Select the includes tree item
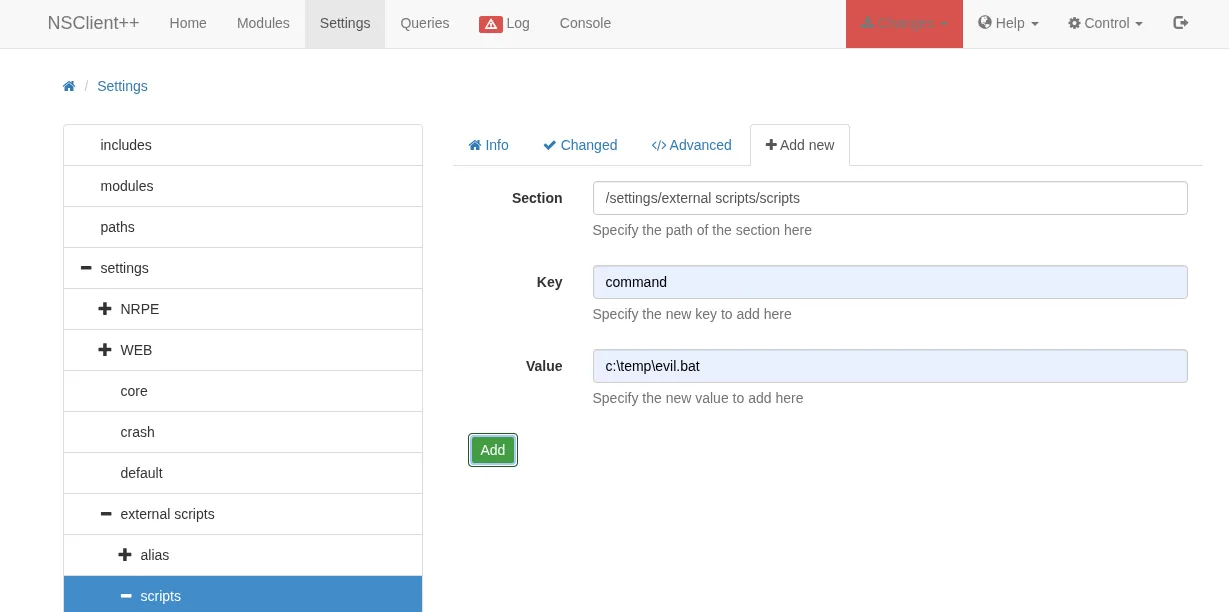Viewport: 1229px width, 612px height. (x=243, y=145)
